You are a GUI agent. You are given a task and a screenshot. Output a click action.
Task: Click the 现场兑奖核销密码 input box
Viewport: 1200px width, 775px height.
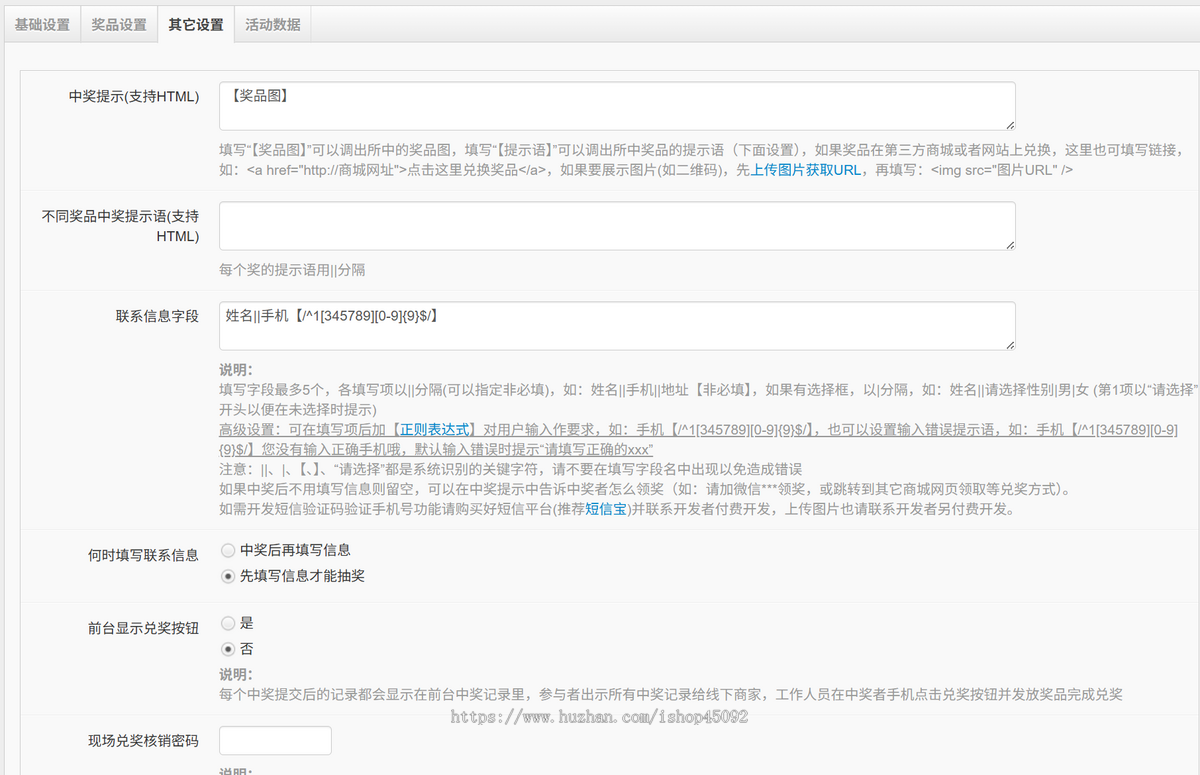pos(275,741)
